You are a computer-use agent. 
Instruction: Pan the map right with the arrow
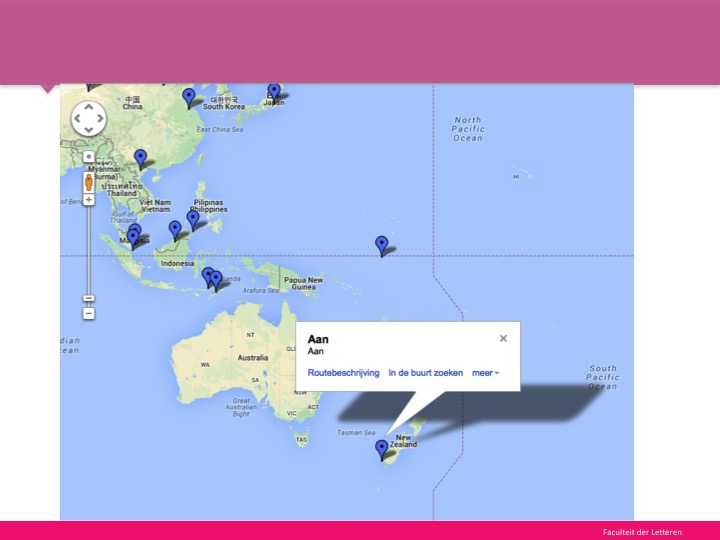click(100, 118)
